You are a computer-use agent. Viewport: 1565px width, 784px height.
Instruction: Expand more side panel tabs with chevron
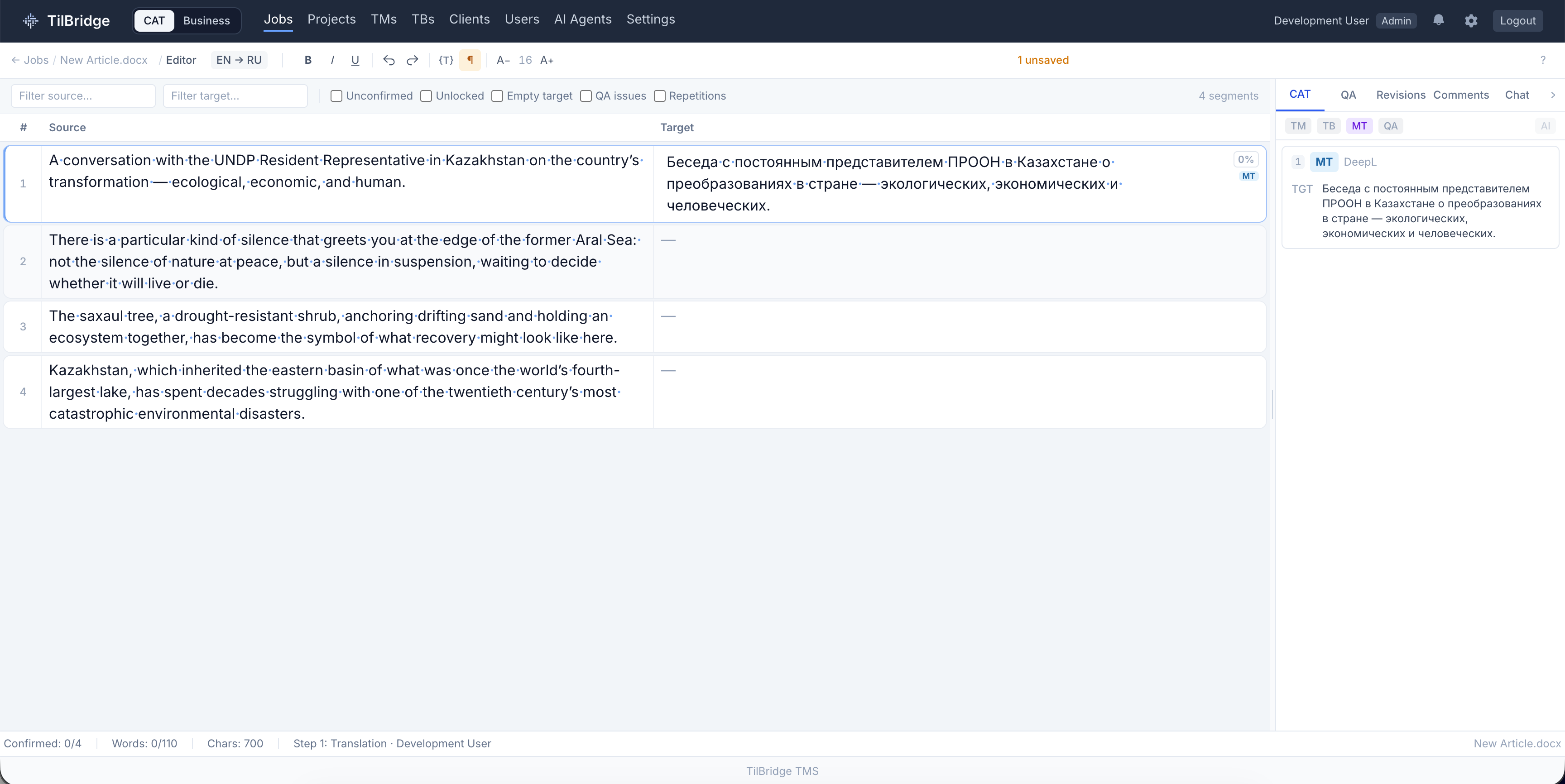click(x=1552, y=96)
